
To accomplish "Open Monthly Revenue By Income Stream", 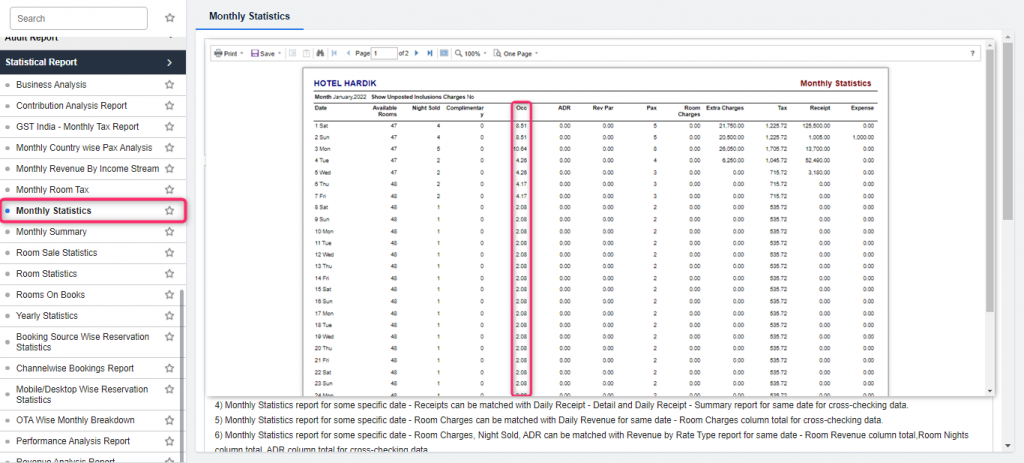I will point(88,168).
